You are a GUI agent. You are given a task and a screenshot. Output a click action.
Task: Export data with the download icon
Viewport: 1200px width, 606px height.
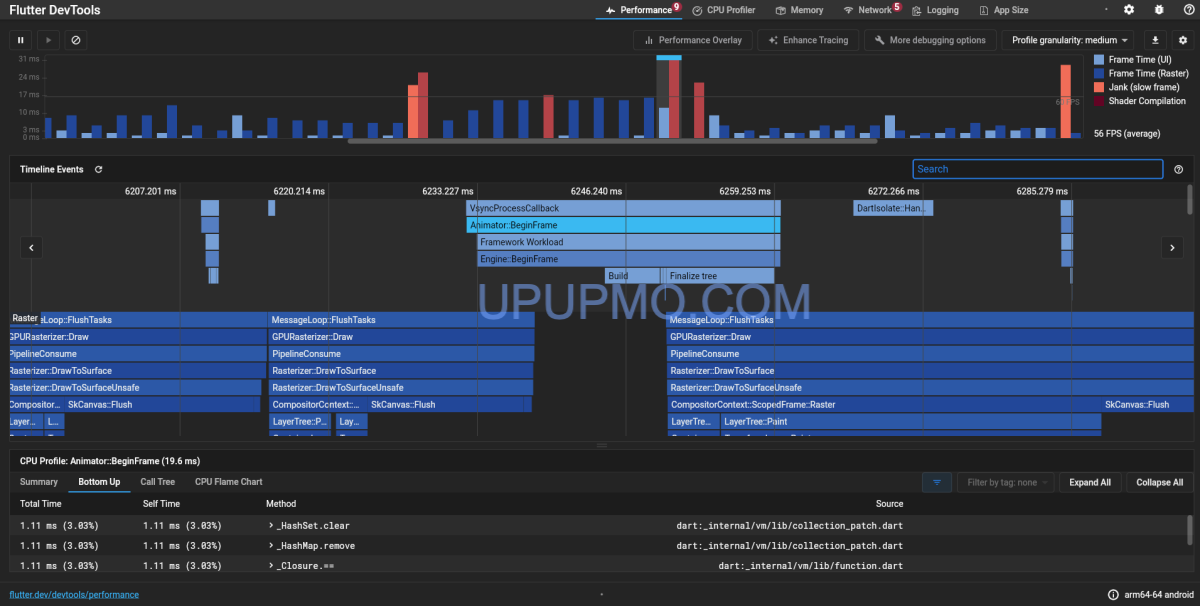pos(1156,40)
